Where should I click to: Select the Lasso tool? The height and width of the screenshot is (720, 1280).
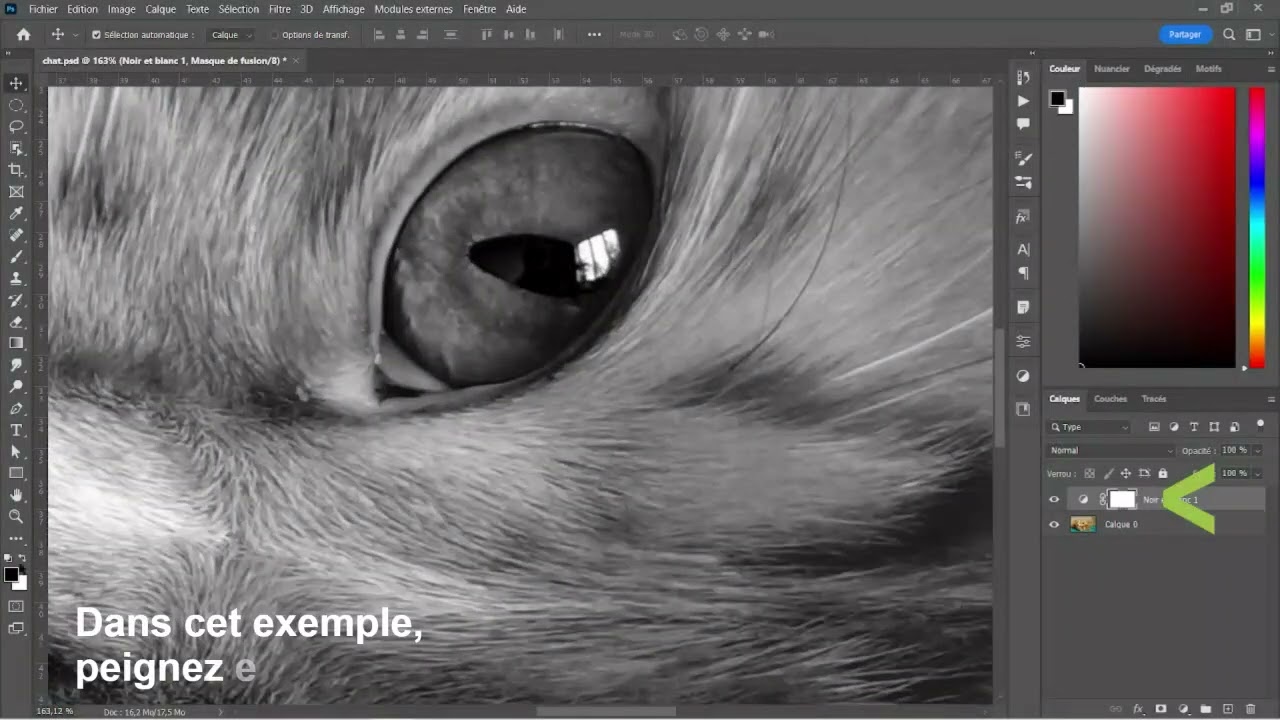click(16, 127)
